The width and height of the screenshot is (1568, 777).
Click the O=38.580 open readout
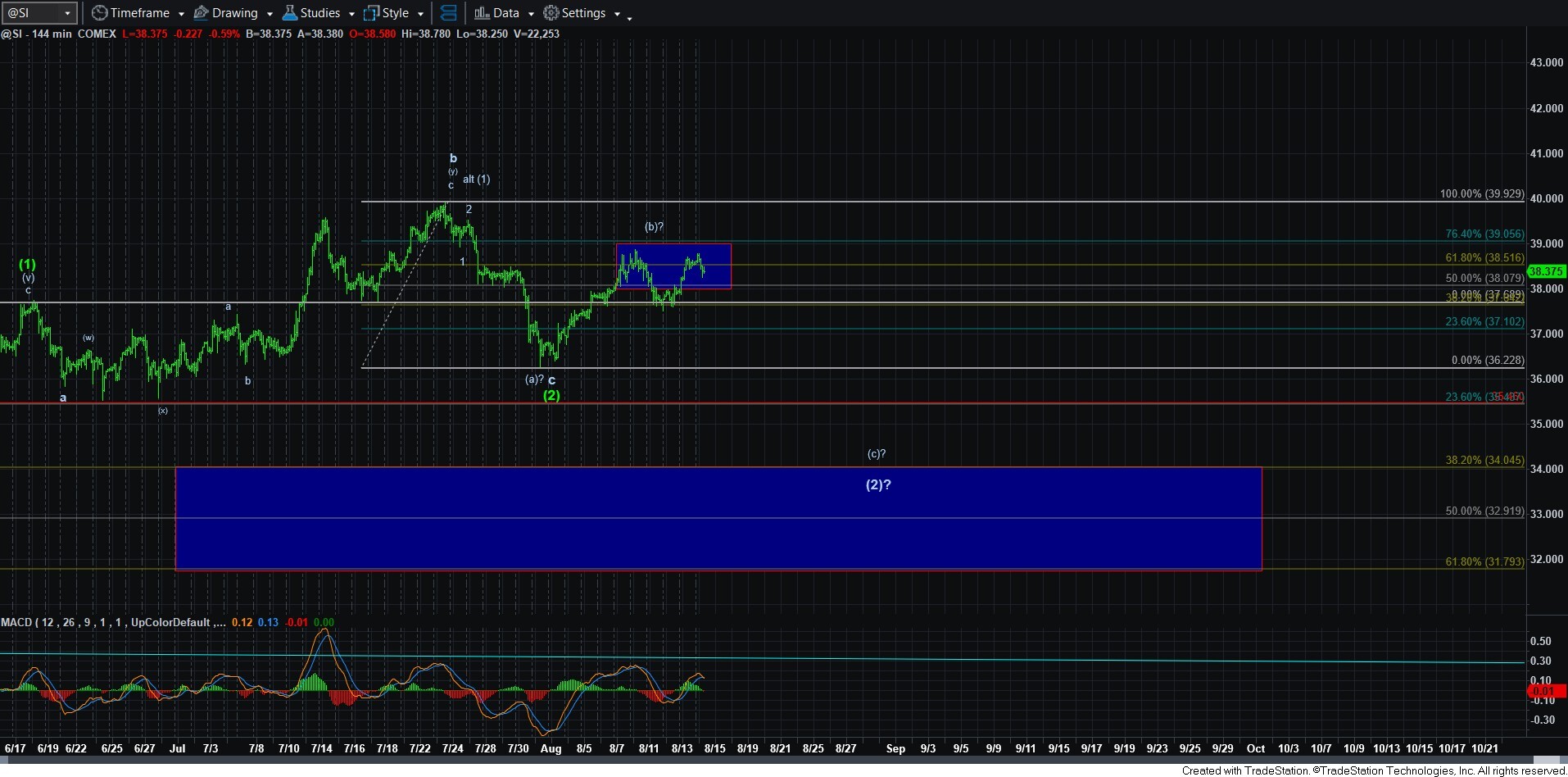coord(373,34)
